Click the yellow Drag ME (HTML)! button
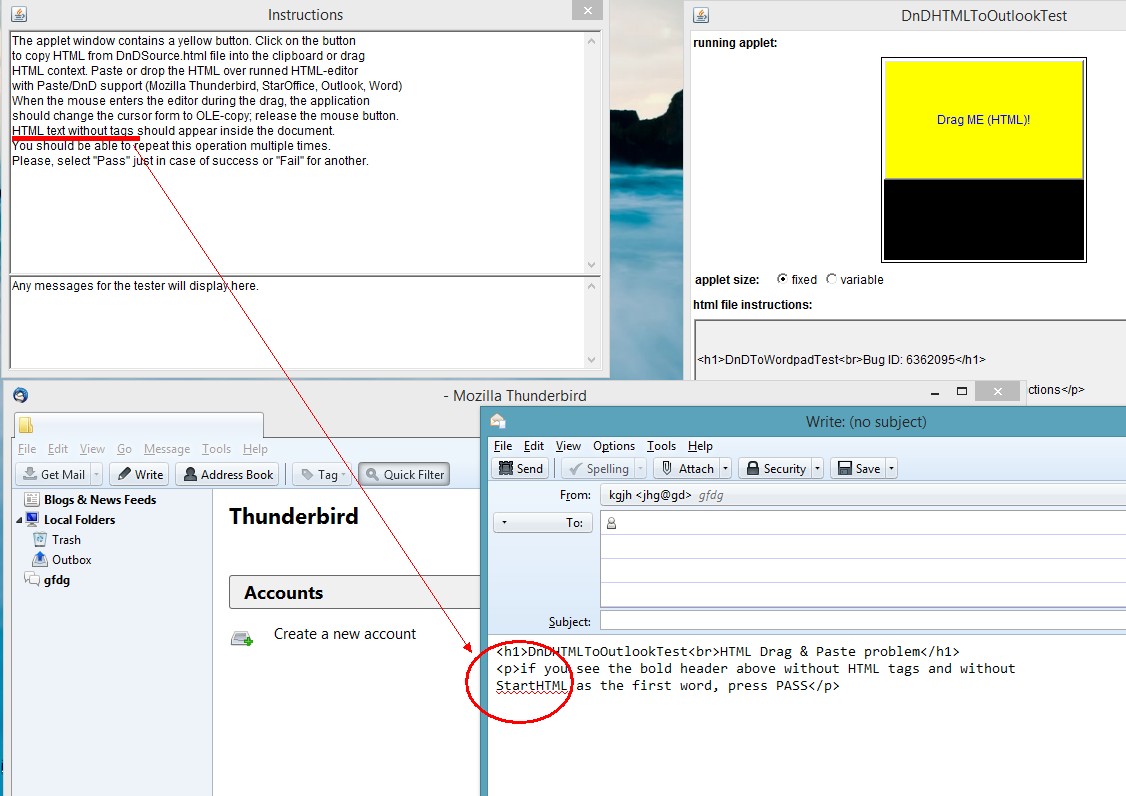This screenshot has width=1126, height=796. (x=983, y=120)
